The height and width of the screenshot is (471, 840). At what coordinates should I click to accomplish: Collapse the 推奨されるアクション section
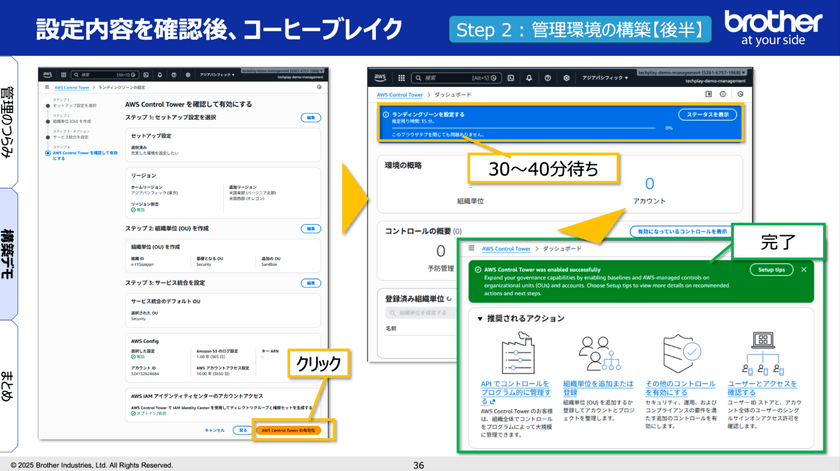coord(479,318)
